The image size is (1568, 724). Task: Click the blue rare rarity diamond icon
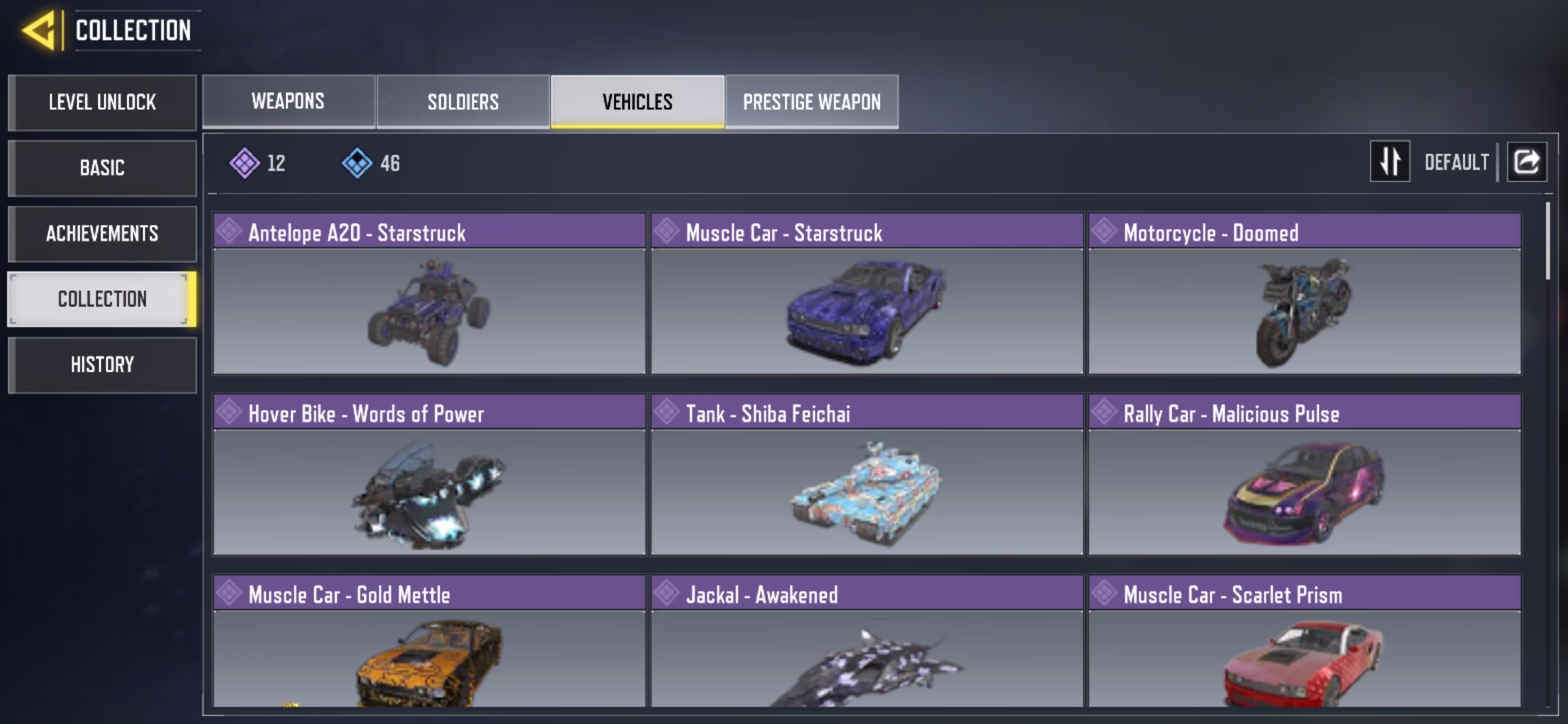(357, 163)
